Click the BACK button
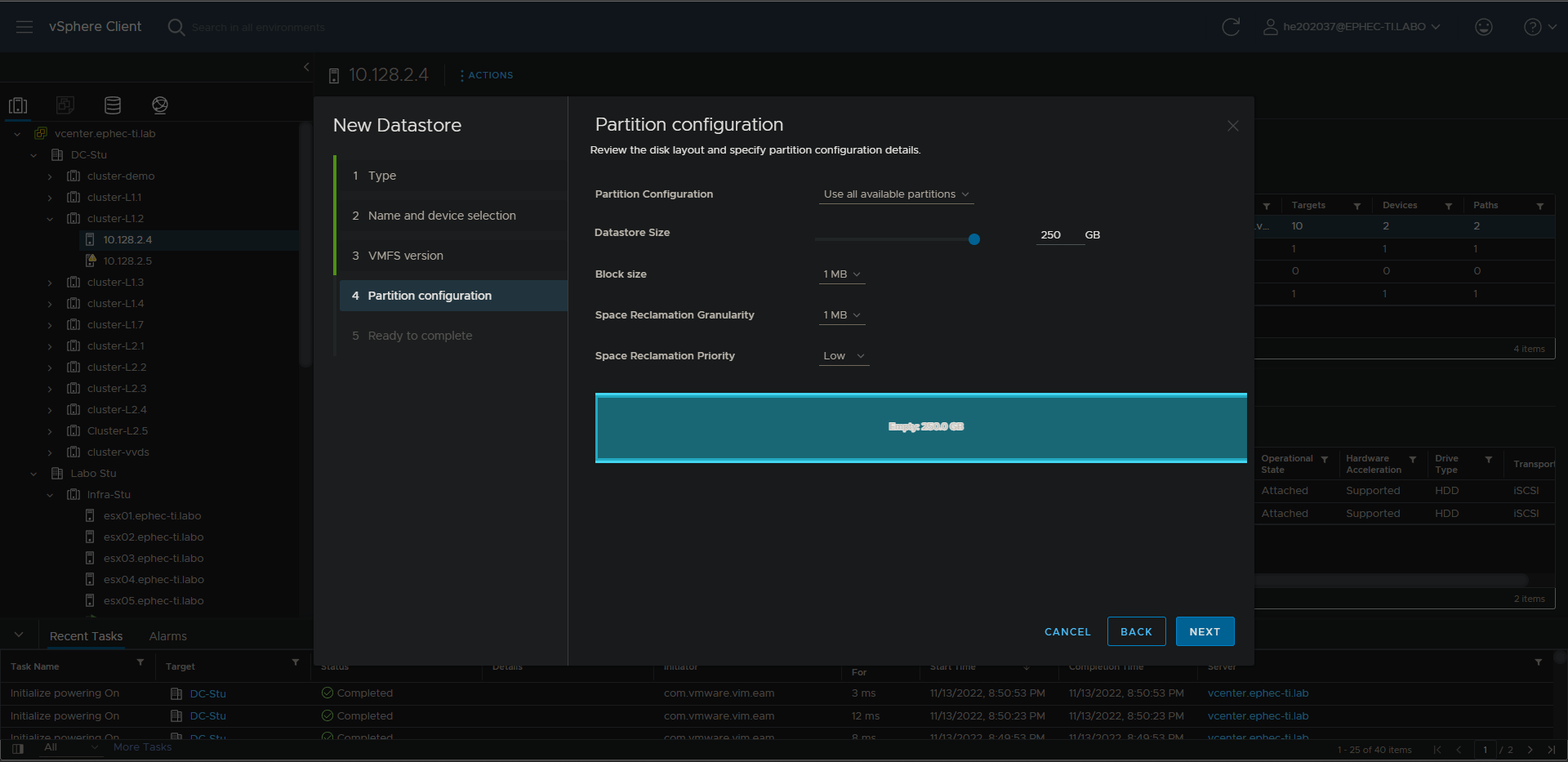The image size is (1568, 762). pos(1136,631)
